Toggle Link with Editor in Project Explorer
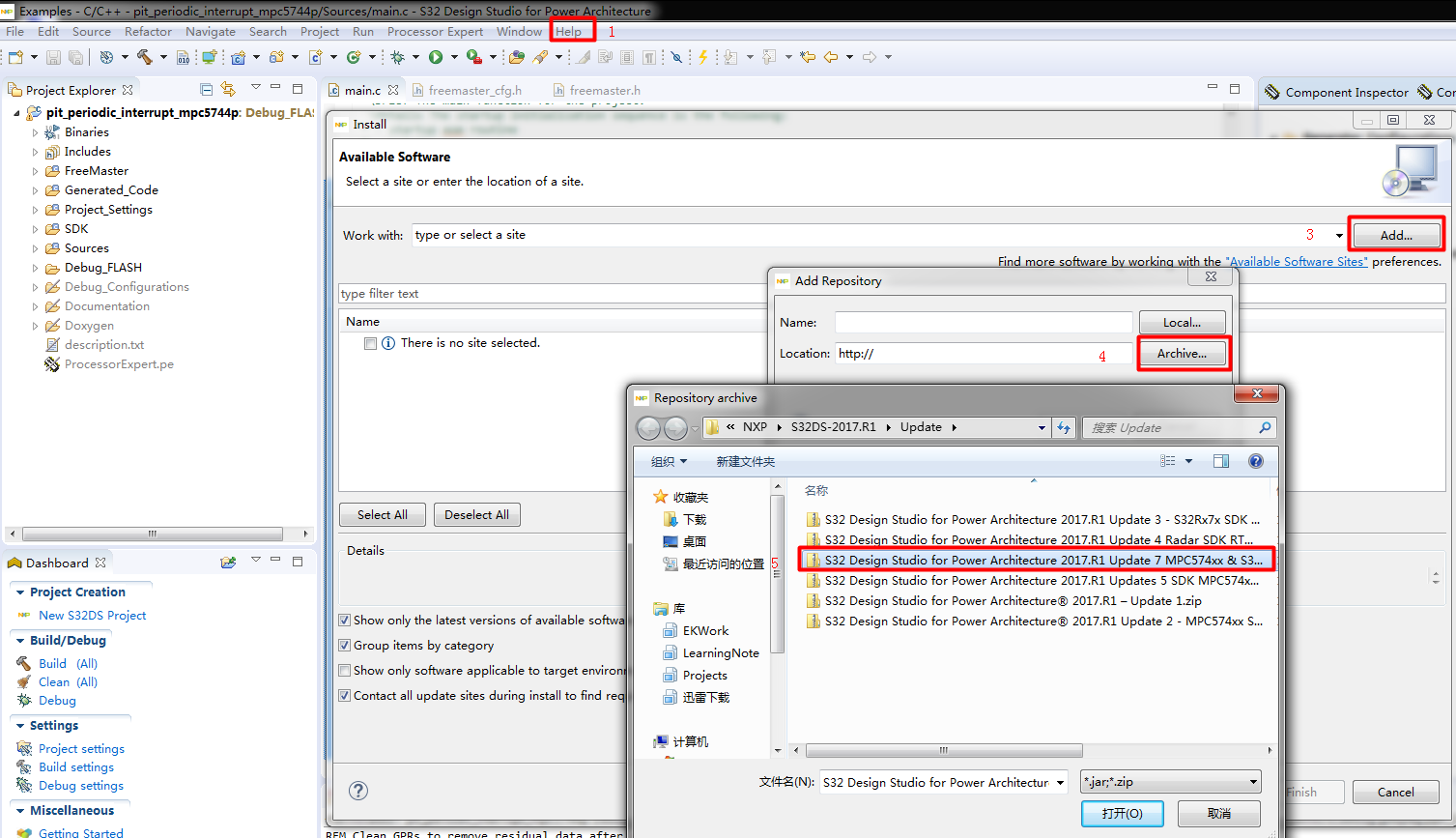1456x838 pixels. coord(228,89)
